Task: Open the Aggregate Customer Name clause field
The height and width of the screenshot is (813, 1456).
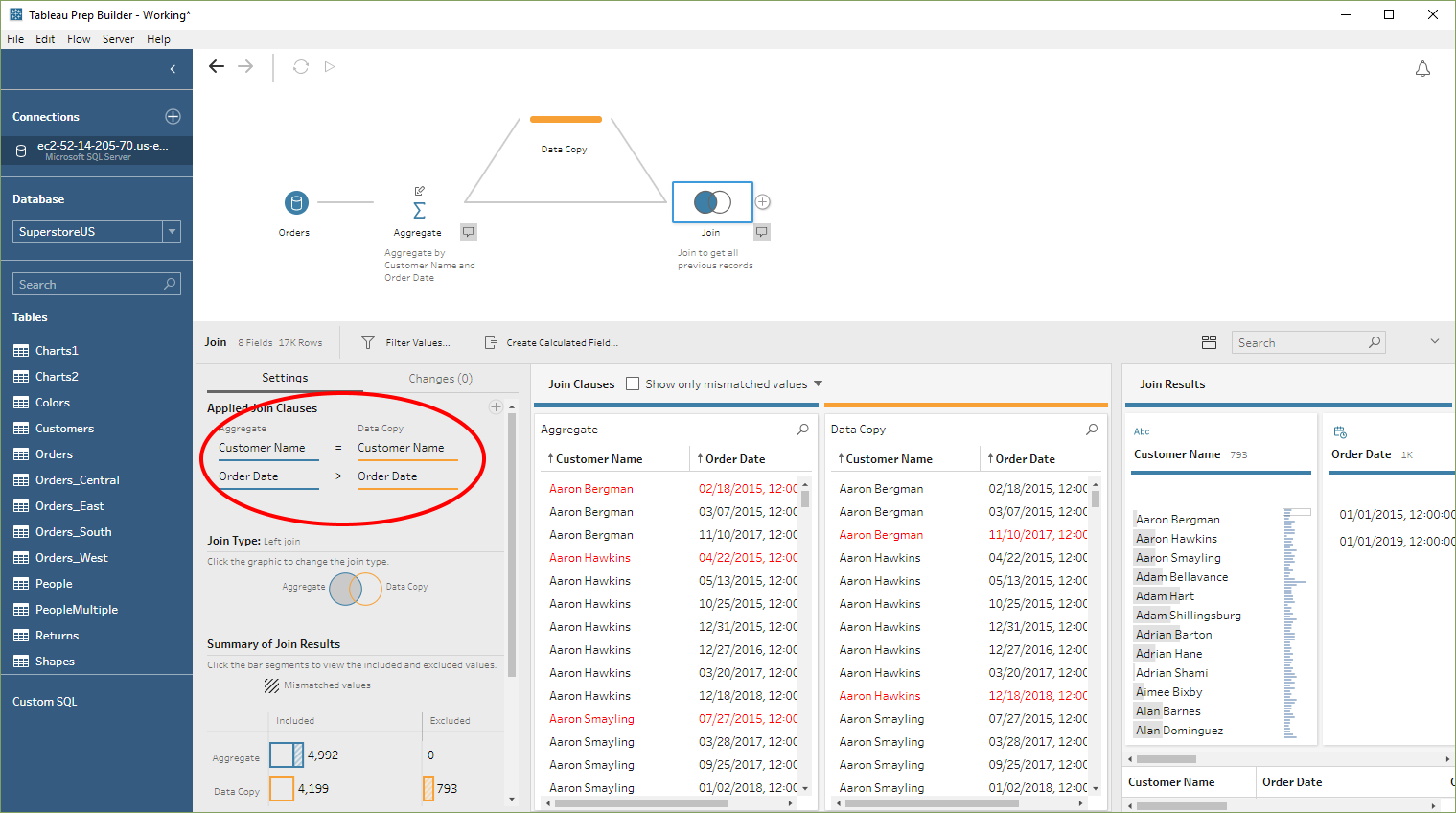Action: point(268,449)
